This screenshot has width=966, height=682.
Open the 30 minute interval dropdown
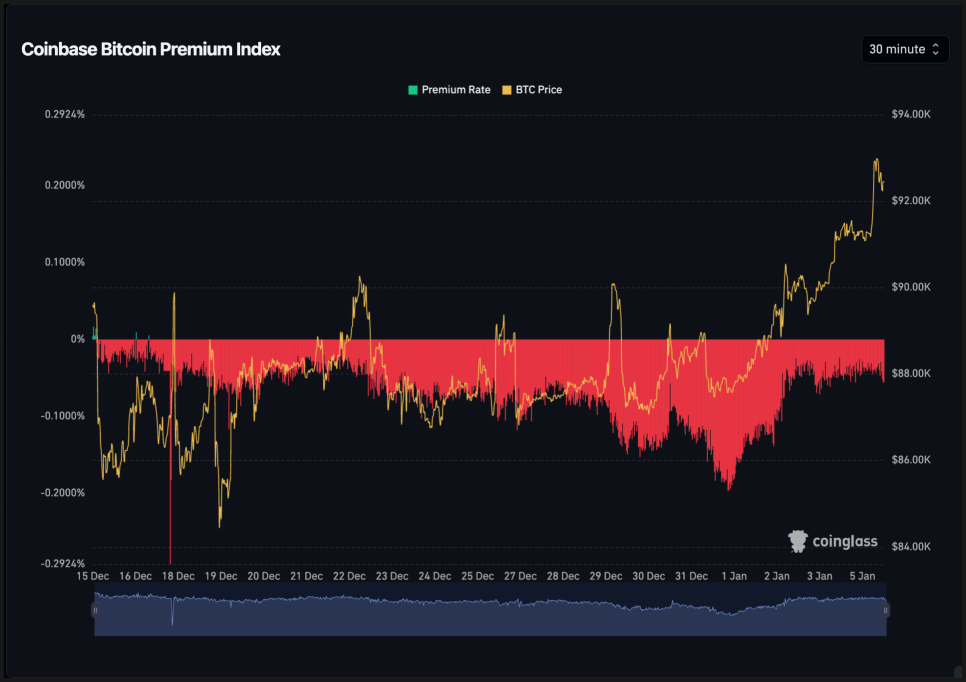click(x=904, y=49)
